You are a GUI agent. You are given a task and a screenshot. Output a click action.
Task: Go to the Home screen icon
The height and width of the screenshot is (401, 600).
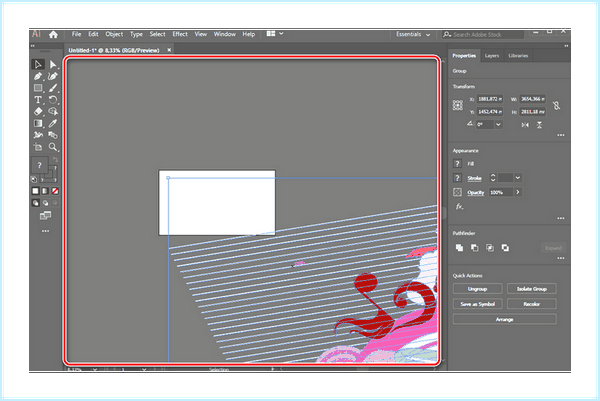pyautogui.click(x=53, y=34)
